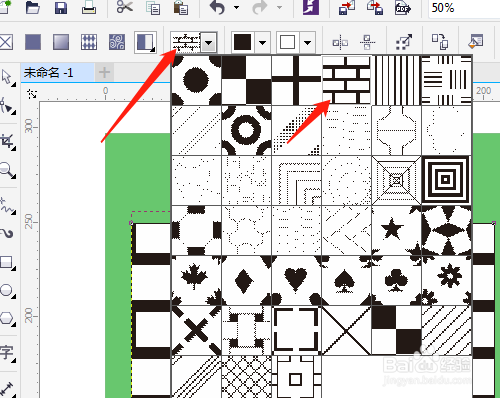This screenshot has height=398, width=500.
Task: Pick the vertical lines pattern
Action: [x=397, y=80]
